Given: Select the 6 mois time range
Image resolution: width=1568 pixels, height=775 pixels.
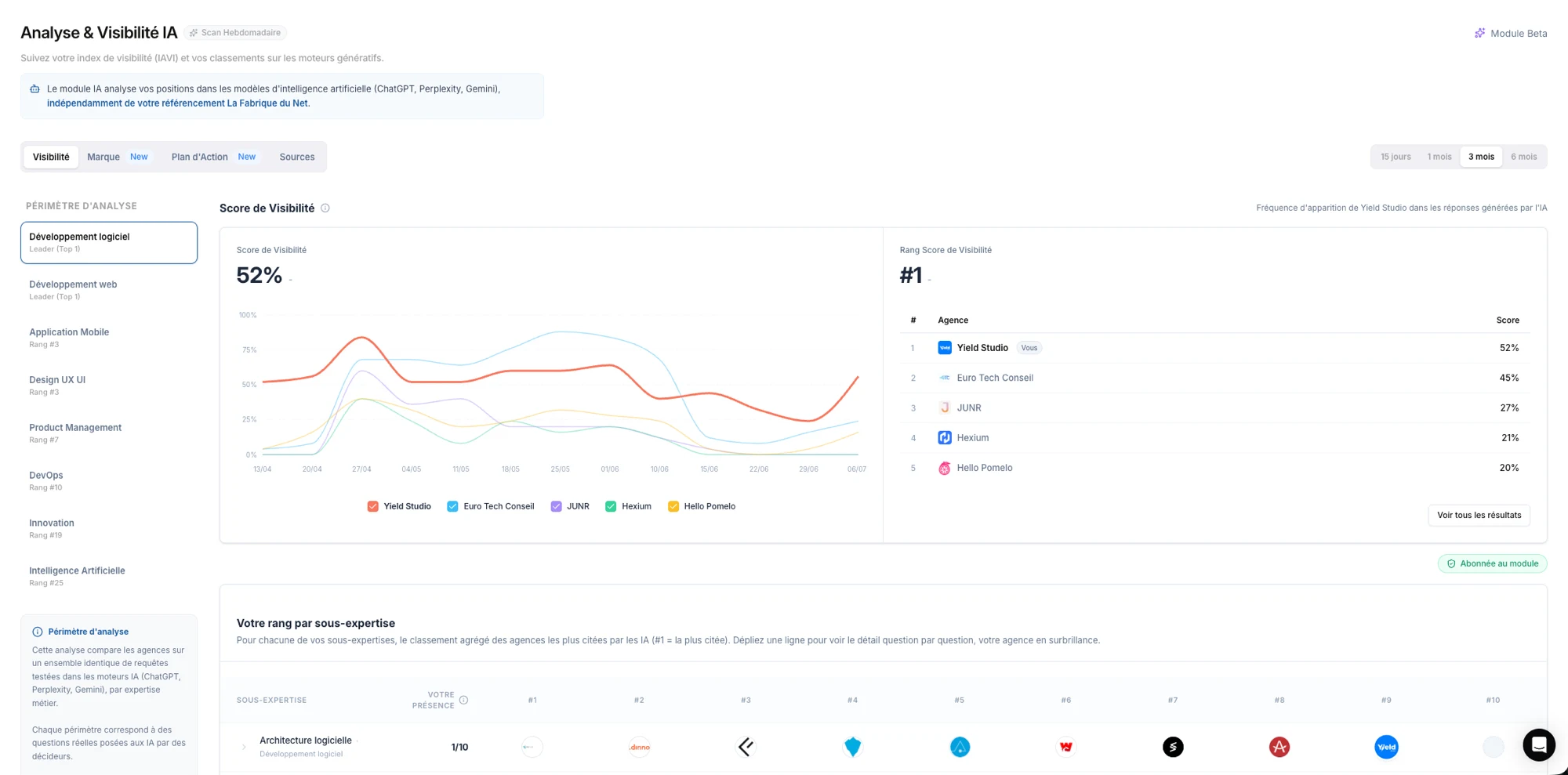Looking at the screenshot, I should [x=1524, y=157].
